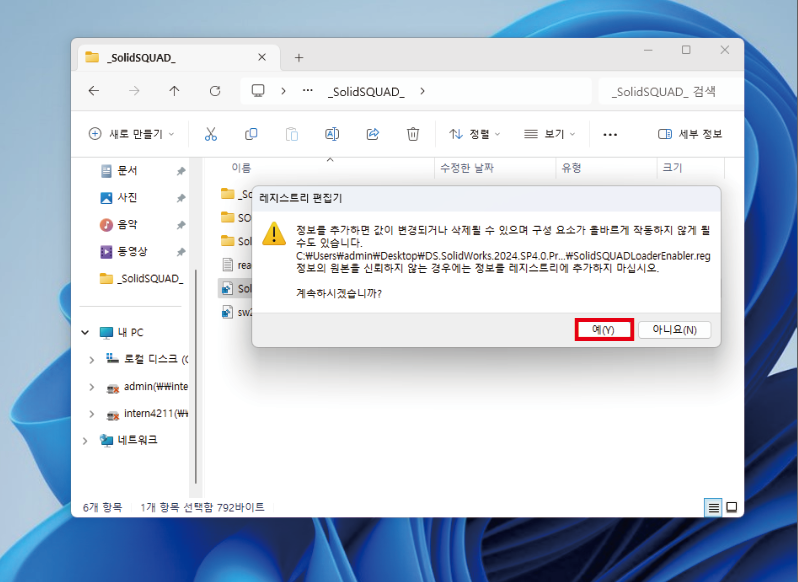798x582 pixels.
Task: Select 로컬 디스크 in navigation pane
Action: (147, 359)
